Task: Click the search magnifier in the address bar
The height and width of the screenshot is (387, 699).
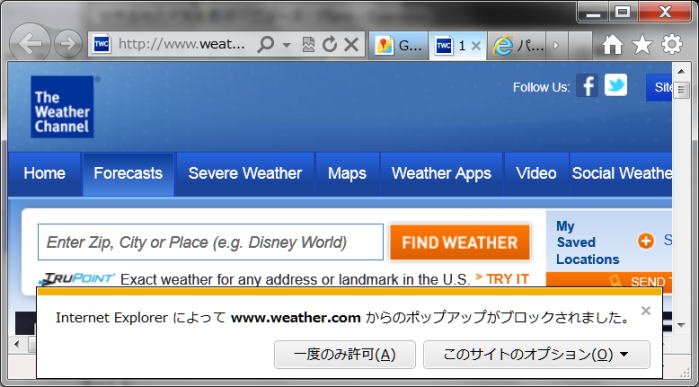Action: click(266, 44)
